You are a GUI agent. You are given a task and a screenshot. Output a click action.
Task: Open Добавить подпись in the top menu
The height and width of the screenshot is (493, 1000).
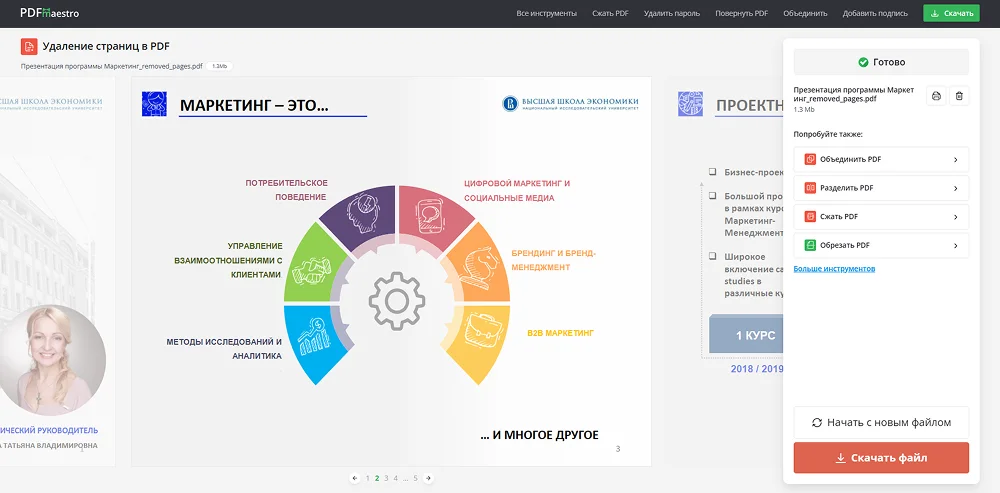pos(875,14)
